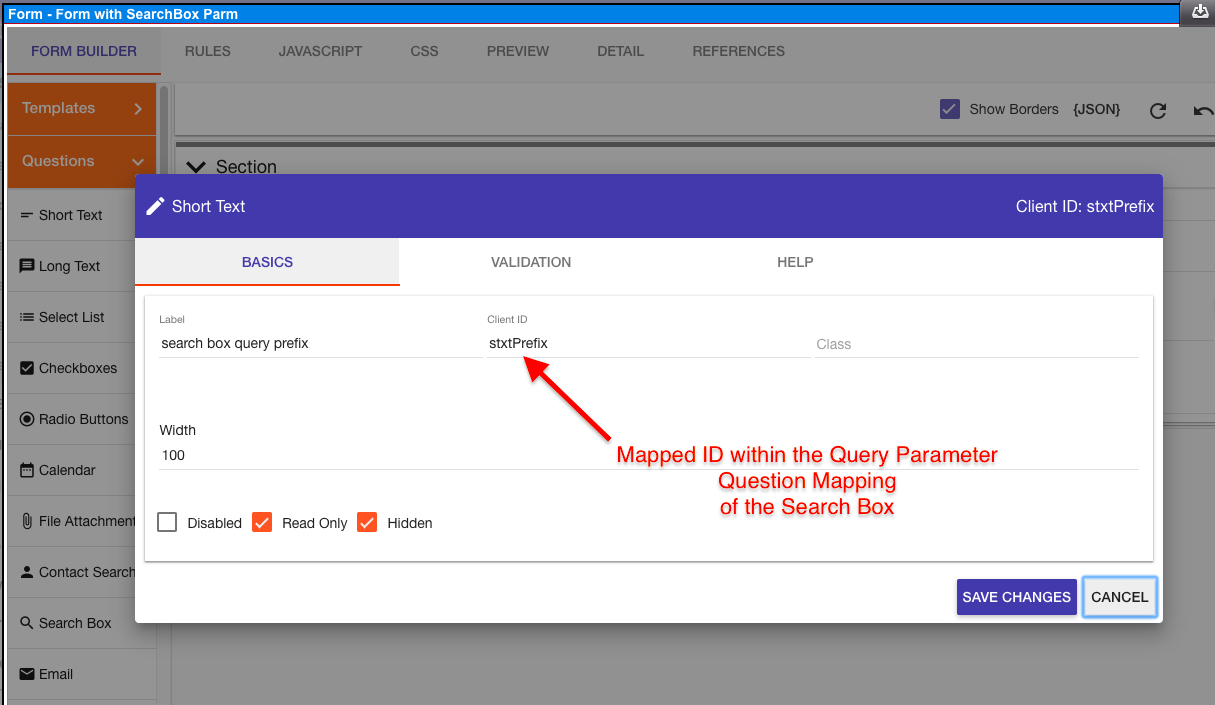Open the Javascript tab
Screen dimensions: 1215x705
pos(320,51)
